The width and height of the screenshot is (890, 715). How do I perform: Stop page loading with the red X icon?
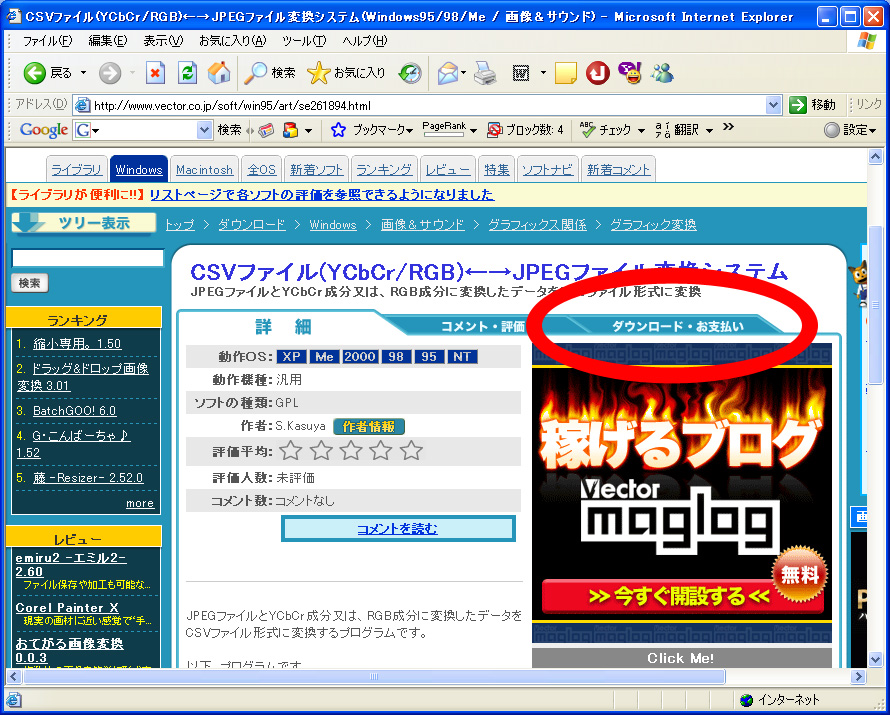tap(155, 73)
